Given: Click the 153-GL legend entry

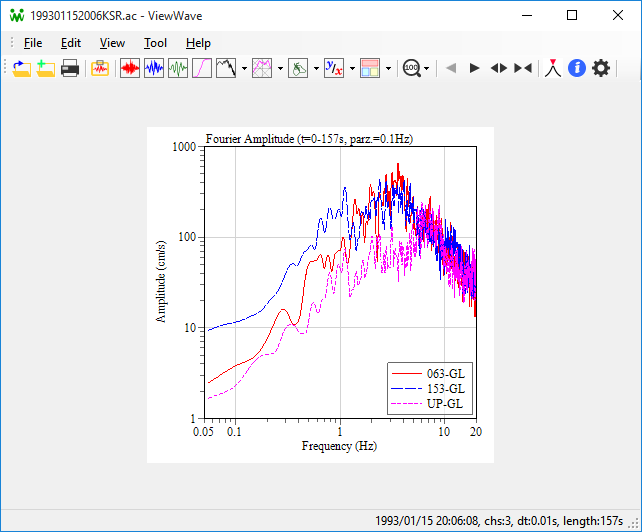Looking at the screenshot, I should pyautogui.click(x=428, y=389).
